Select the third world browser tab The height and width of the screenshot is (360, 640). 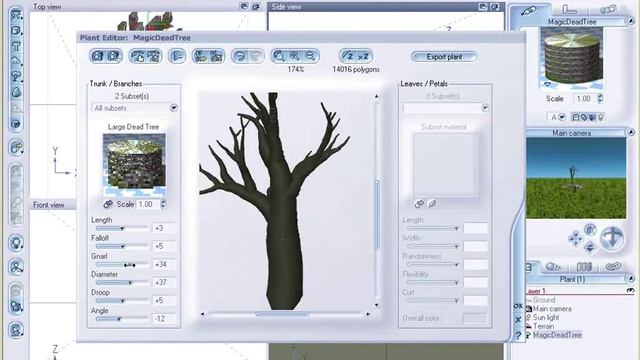[584, 267]
